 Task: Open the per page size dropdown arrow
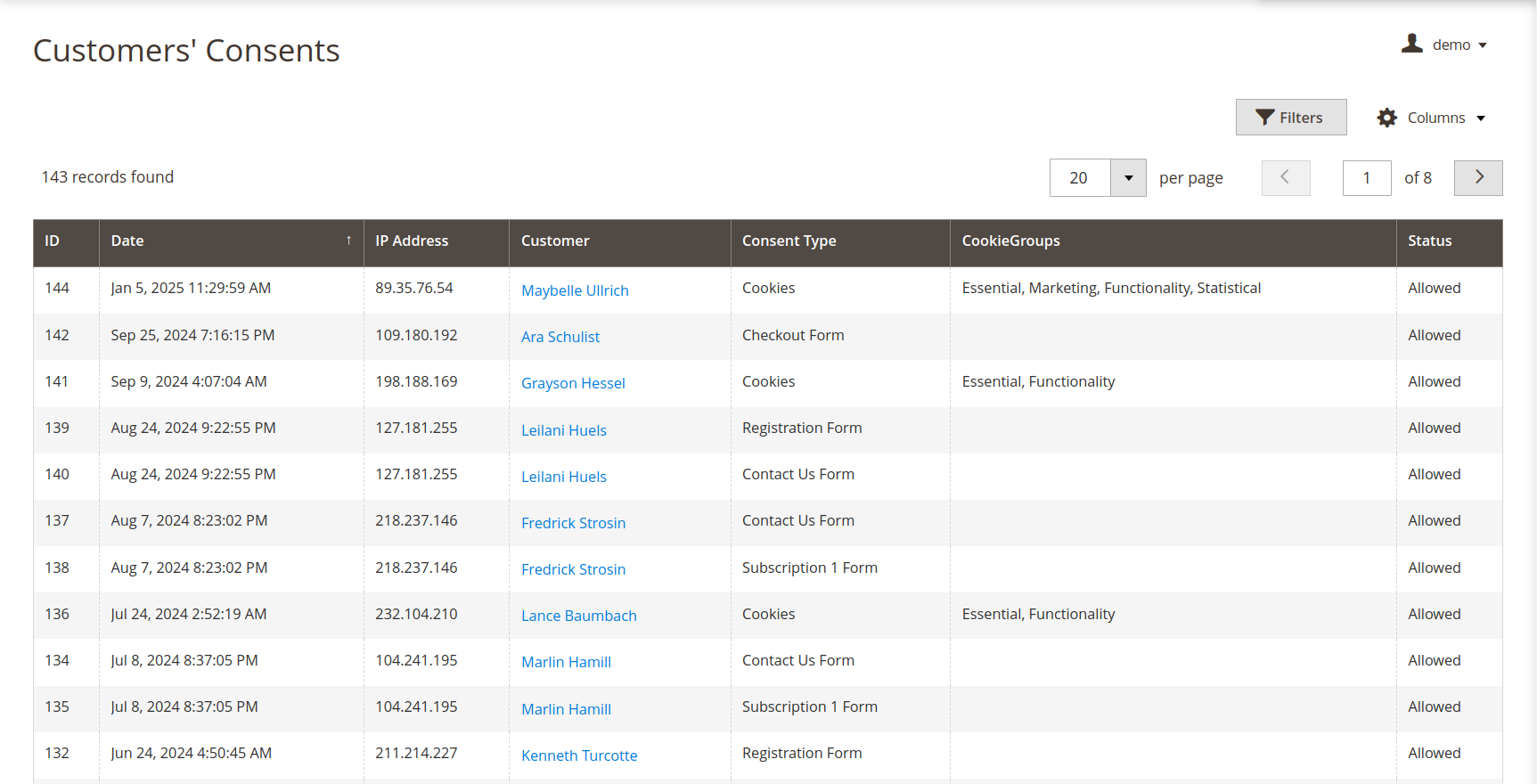[x=1128, y=178]
